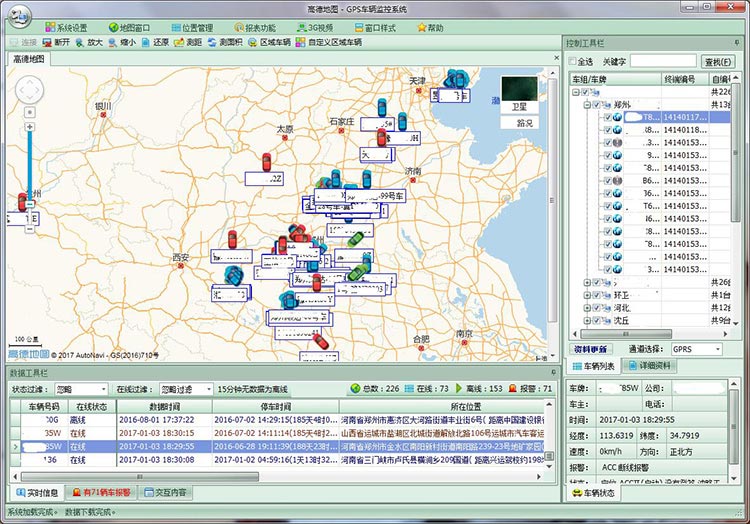Open the 状态过滤 dropdown

[x=81, y=390]
